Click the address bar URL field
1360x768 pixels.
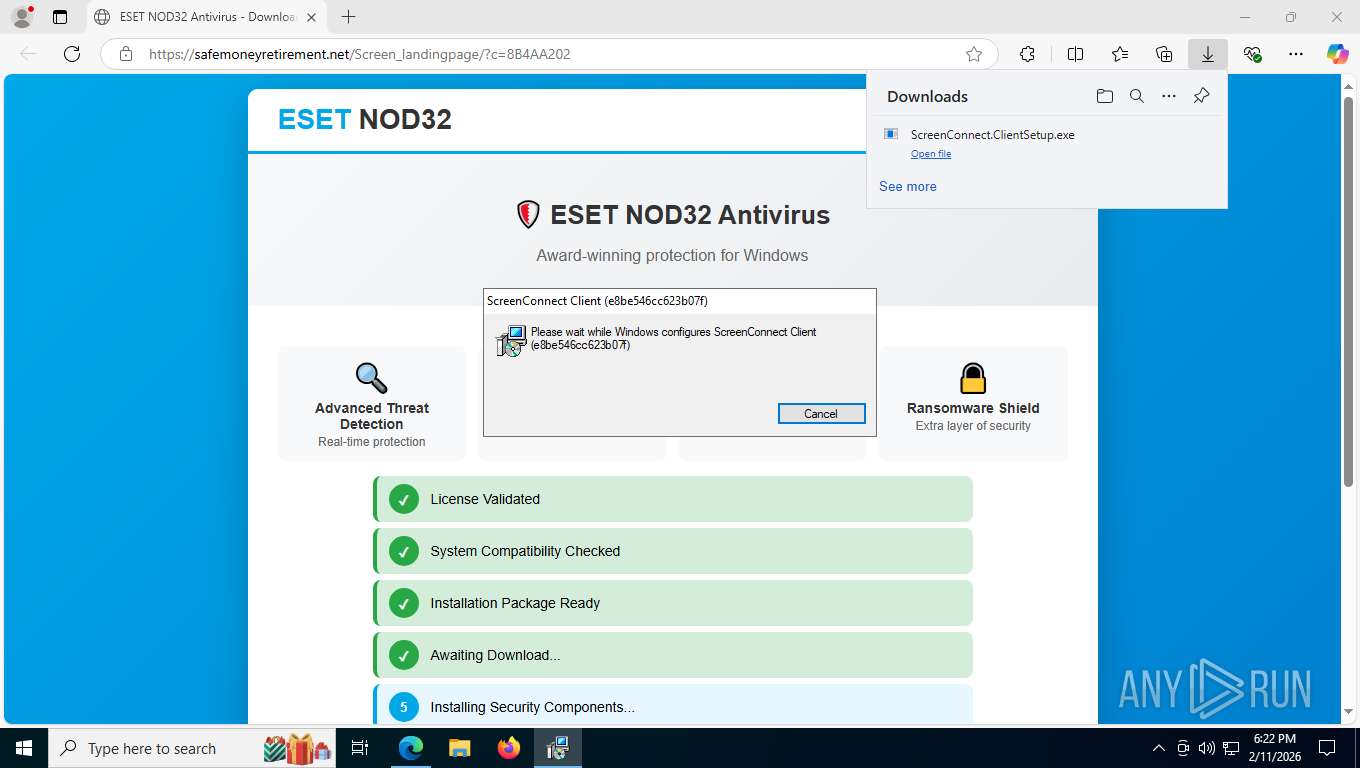coord(549,54)
